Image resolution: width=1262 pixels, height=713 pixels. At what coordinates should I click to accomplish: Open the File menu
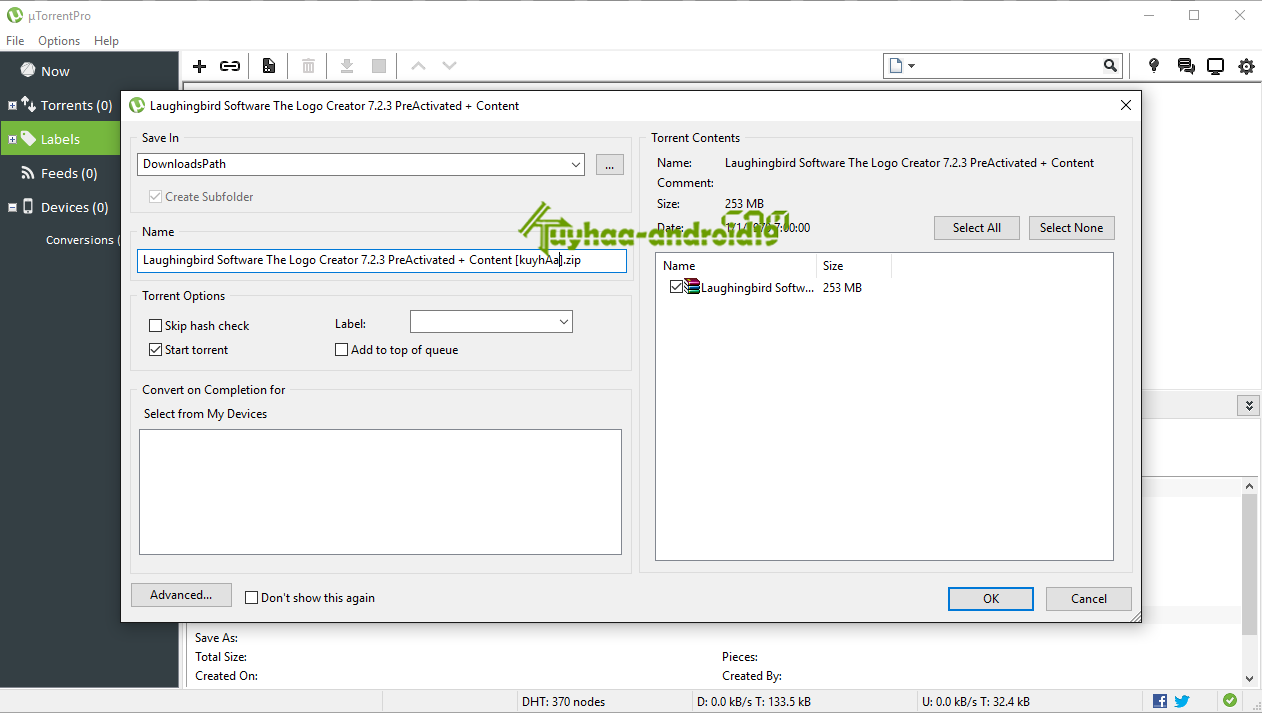[15, 41]
